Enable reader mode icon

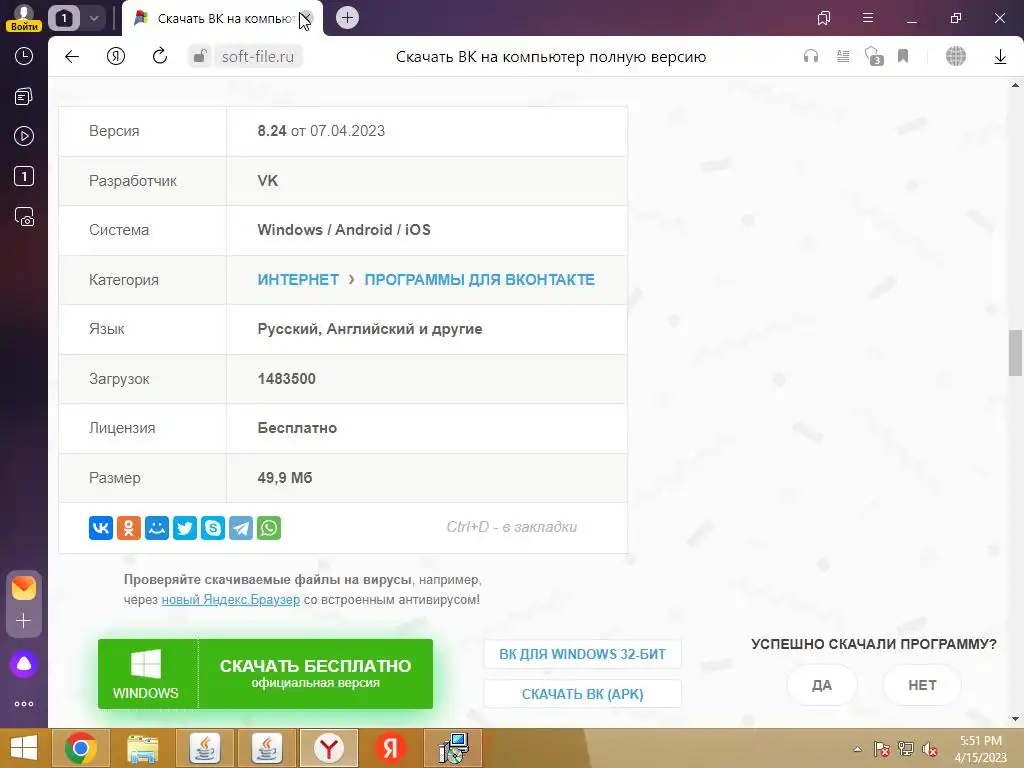coord(842,56)
